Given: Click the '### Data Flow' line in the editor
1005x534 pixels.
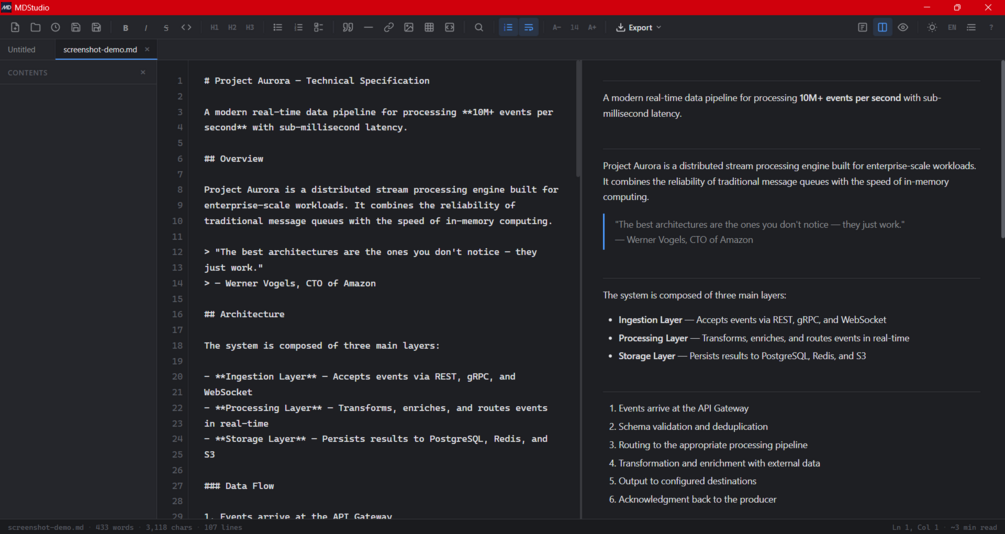Looking at the screenshot, I should (x=239, y=486).
